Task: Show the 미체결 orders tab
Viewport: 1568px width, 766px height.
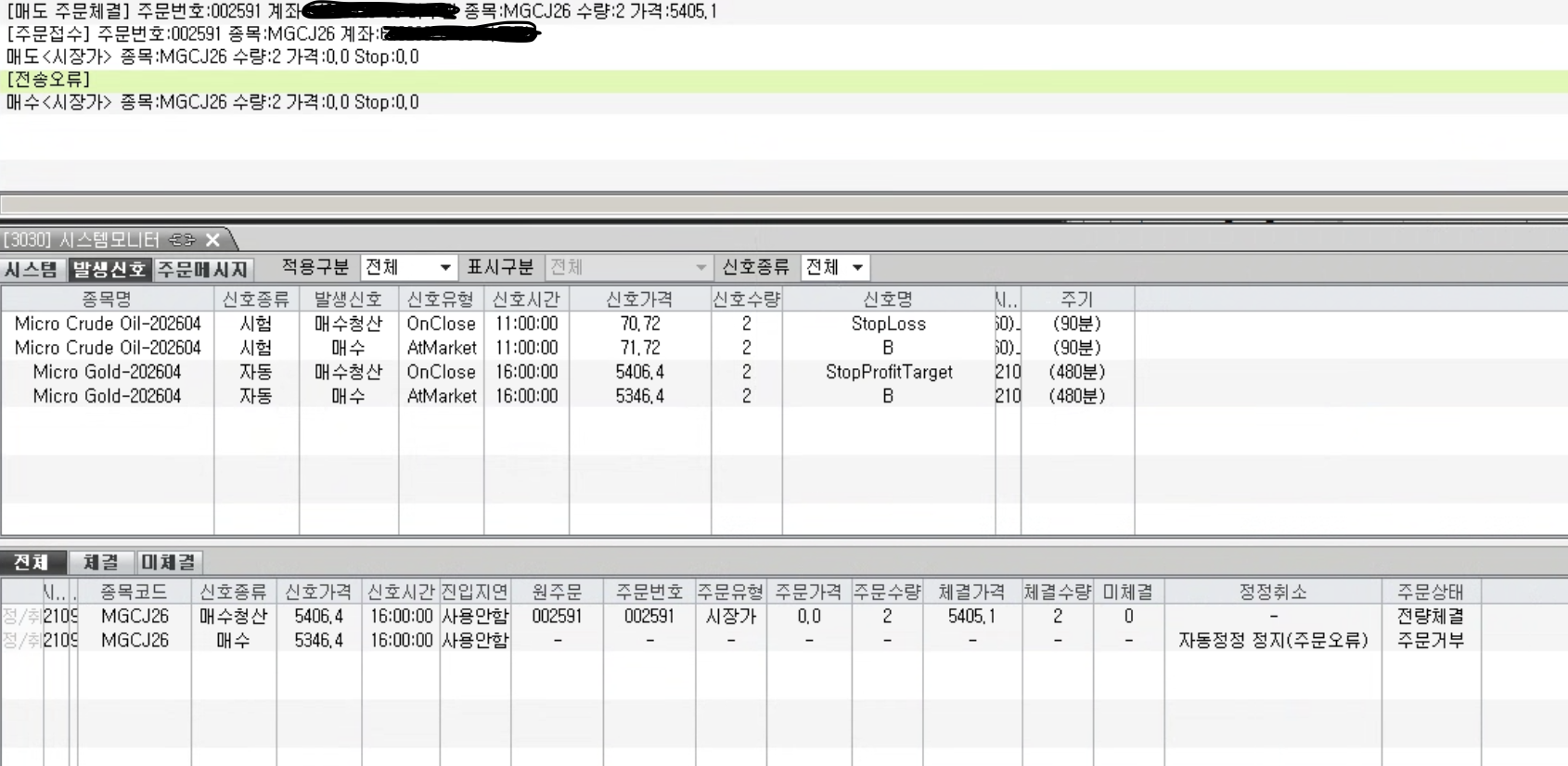Action: (168, 562)
